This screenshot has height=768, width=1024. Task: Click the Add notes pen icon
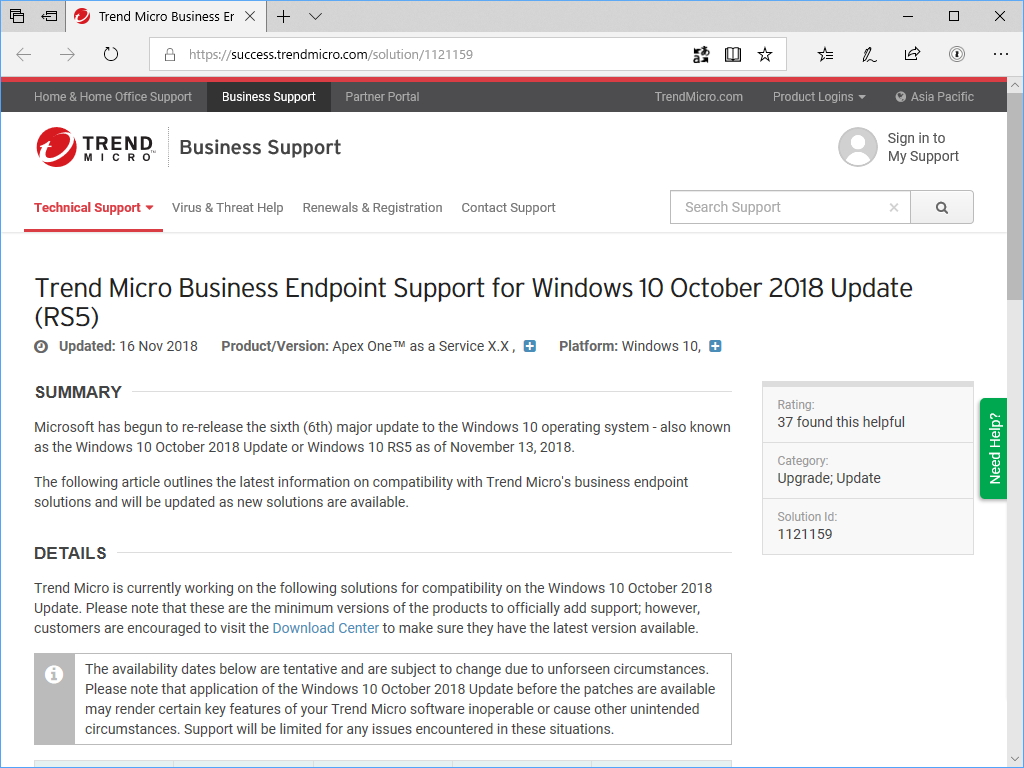pyautogui.click(x=869, y=55)
